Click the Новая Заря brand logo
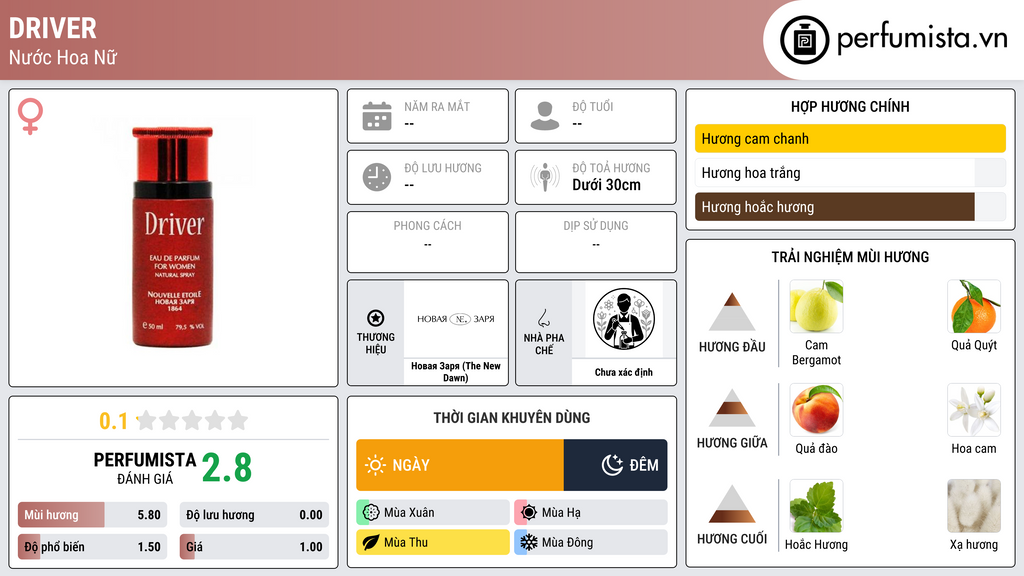The image size is (1024, 576). point(456,319)
